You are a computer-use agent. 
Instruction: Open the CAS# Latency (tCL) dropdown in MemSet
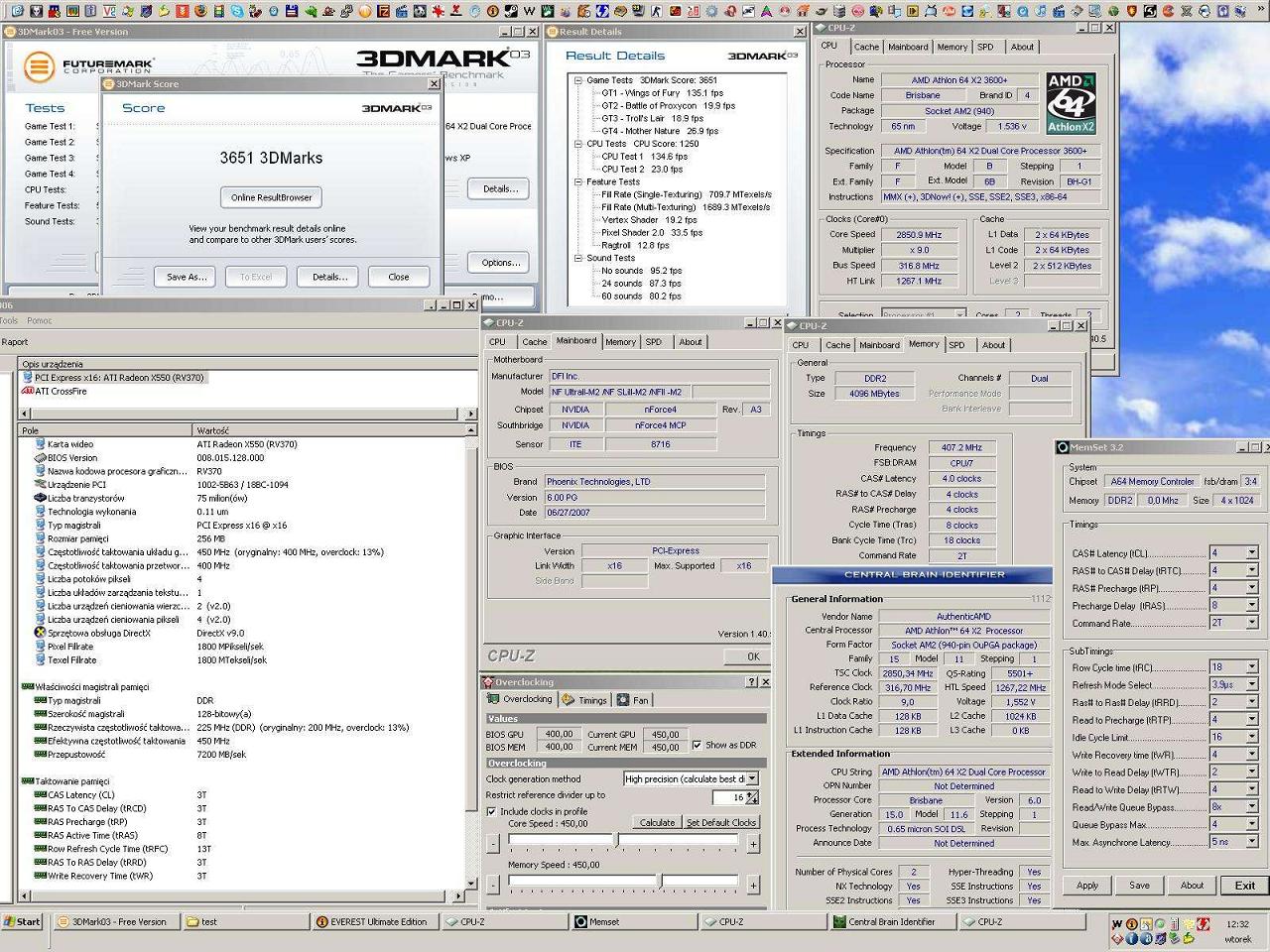[1252, 553]
